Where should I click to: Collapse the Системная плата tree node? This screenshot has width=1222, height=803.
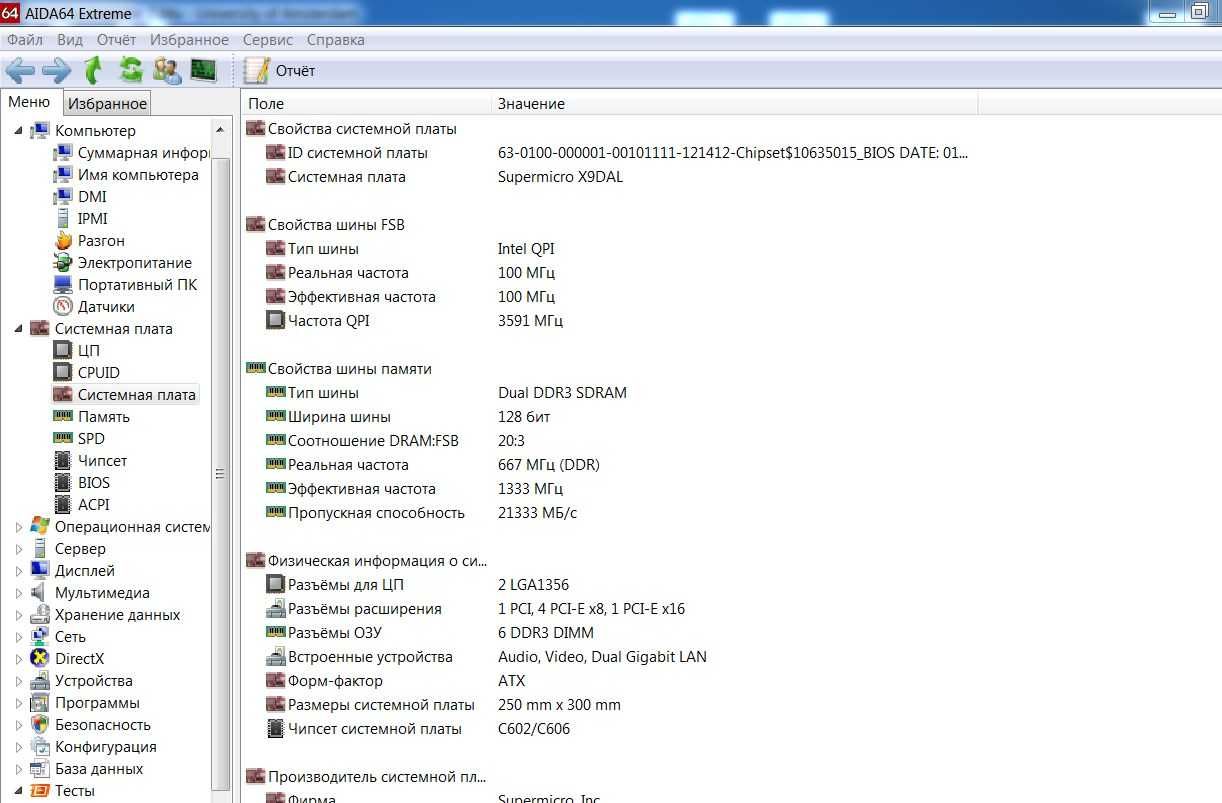(x=19, y=328)
